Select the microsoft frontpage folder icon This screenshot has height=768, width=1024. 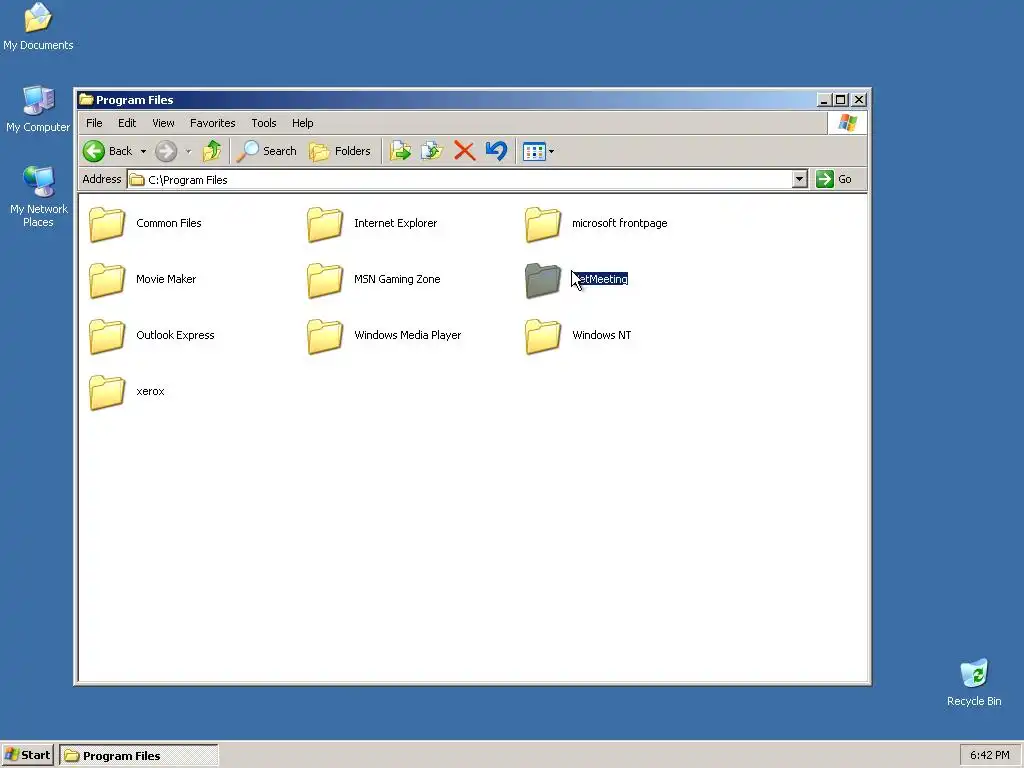(543, 224)
